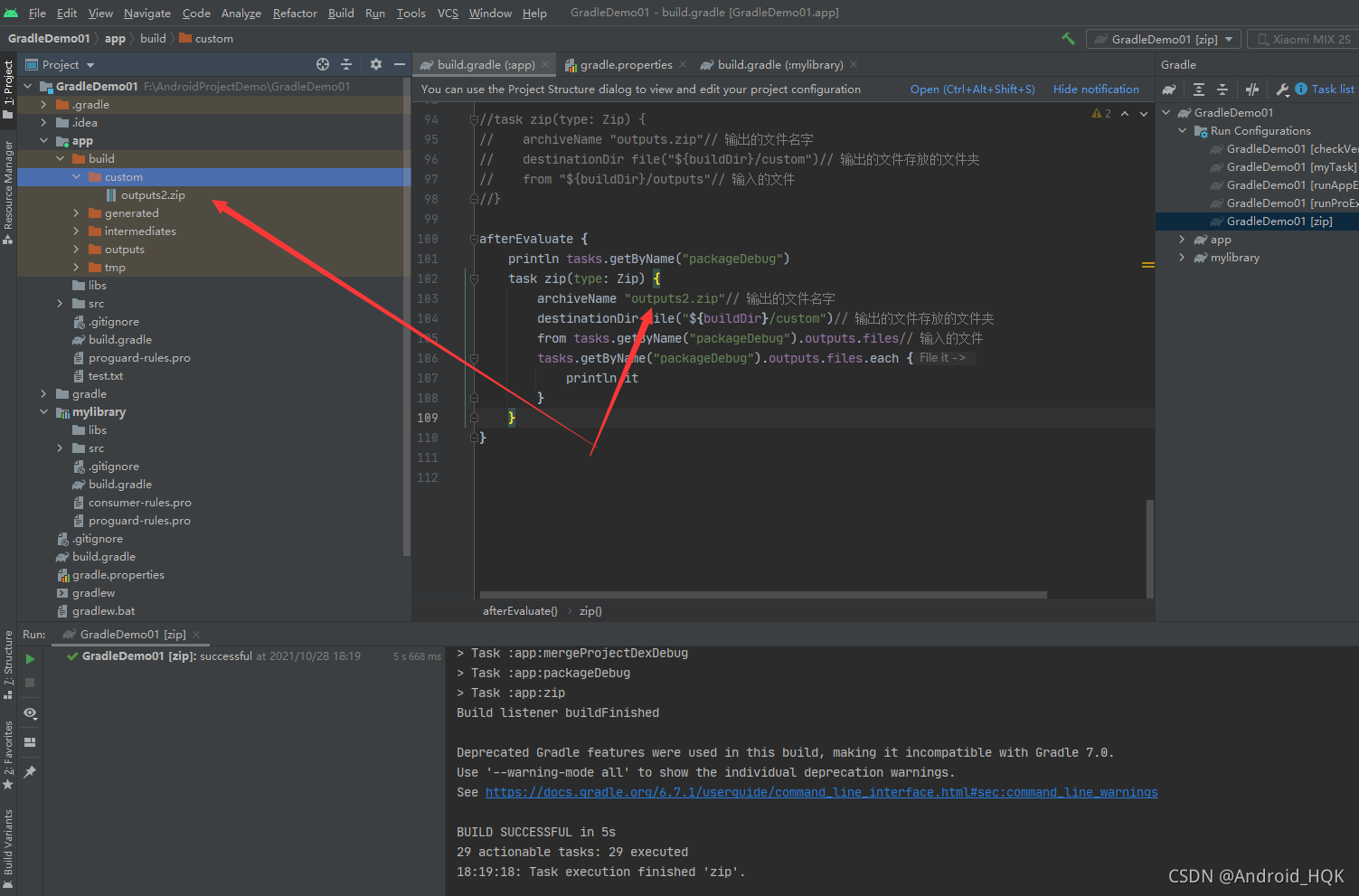Viewport: 1359px width, 896px height.
Task: Click the Make Project hammer icon
Action: 1068,39
